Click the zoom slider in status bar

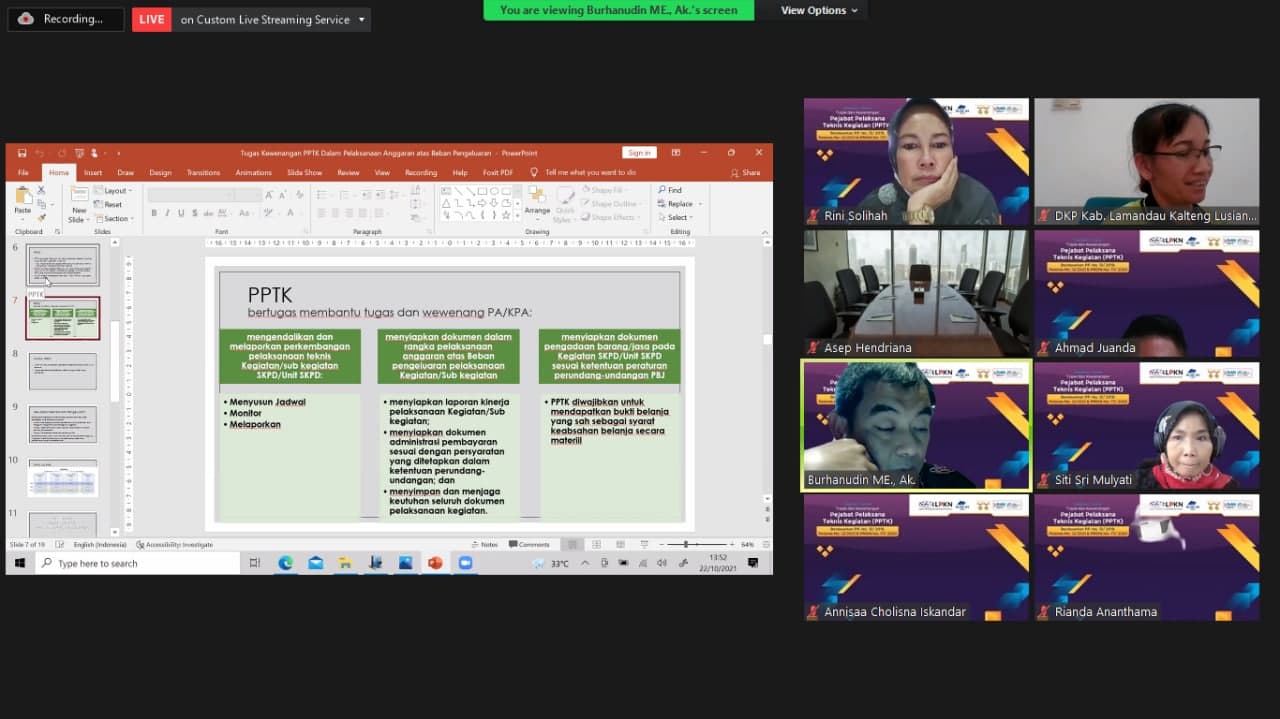(x=686, y=544)
